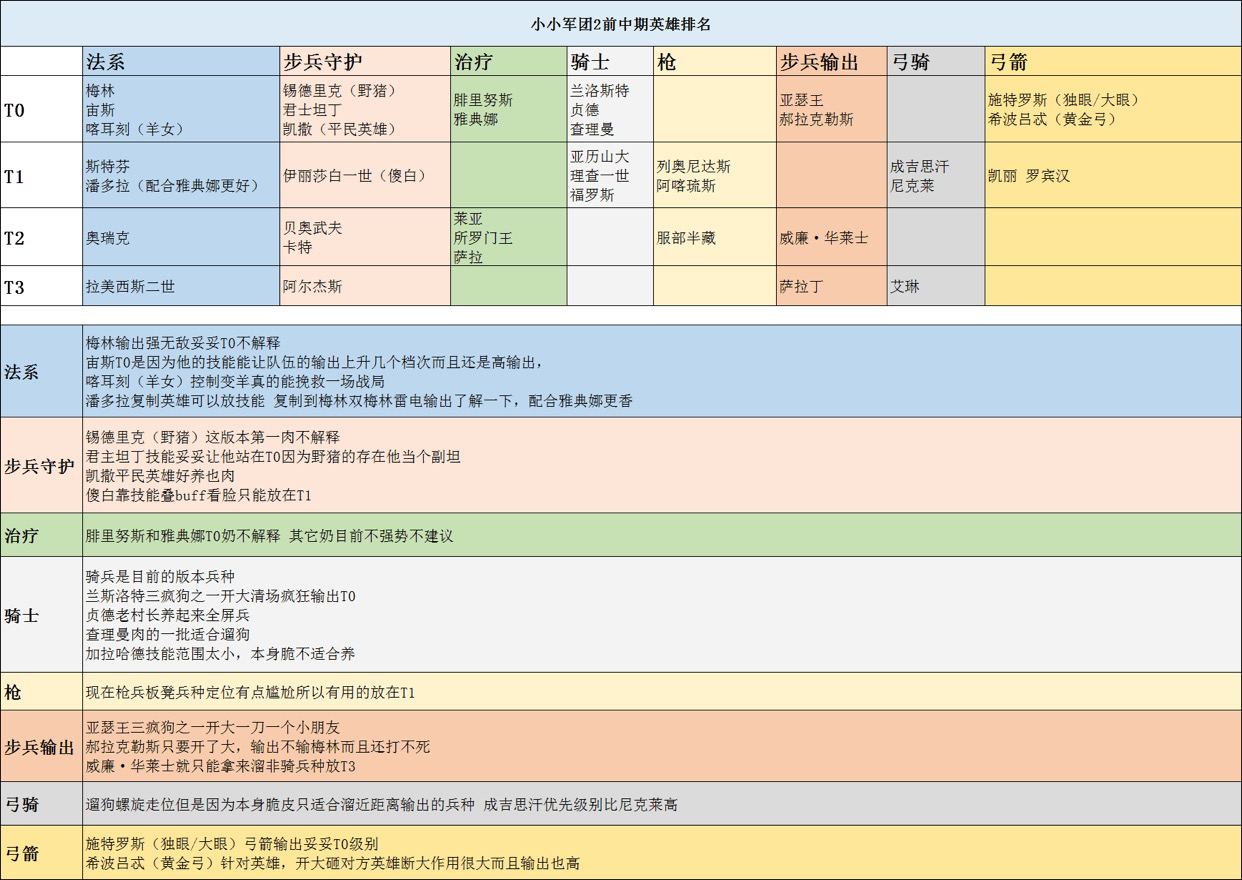Select the T0 row label
Viewport: 1242px width, 880px height.
coord(20,109)
